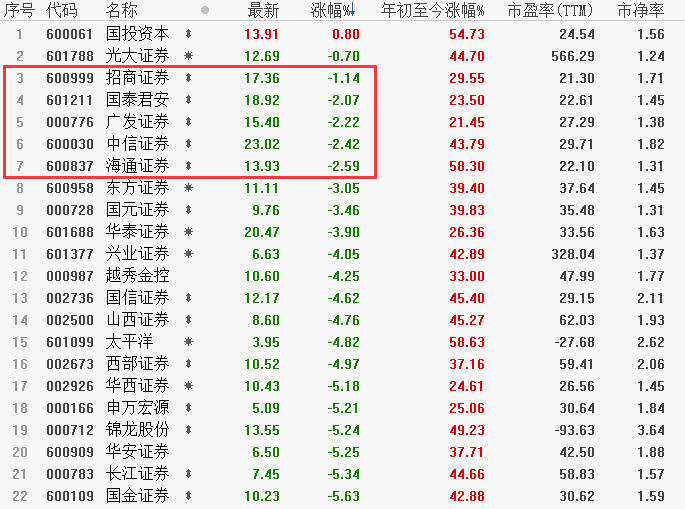Viewport: 685px width, 509px height.
Task: Click the marker icon beside 山西证券
Action: 188,320
